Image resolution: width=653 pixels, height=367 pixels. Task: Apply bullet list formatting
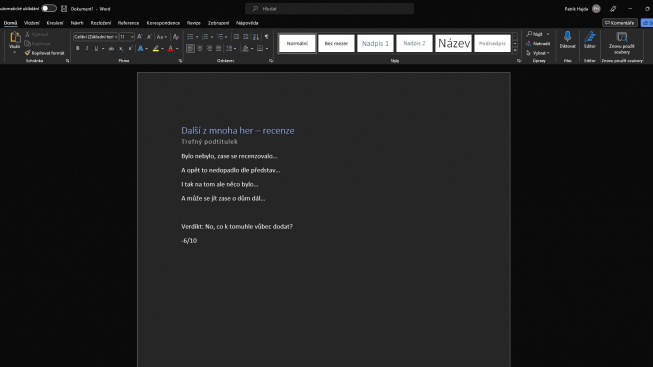pyautogui.click(x=190, y=37)
